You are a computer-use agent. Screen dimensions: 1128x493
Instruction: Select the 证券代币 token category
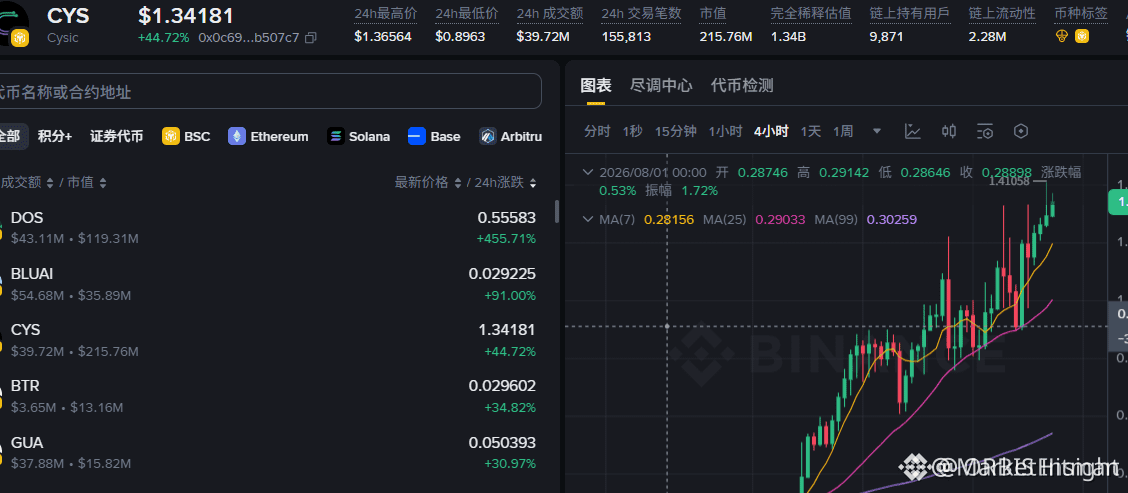(117, 136)
